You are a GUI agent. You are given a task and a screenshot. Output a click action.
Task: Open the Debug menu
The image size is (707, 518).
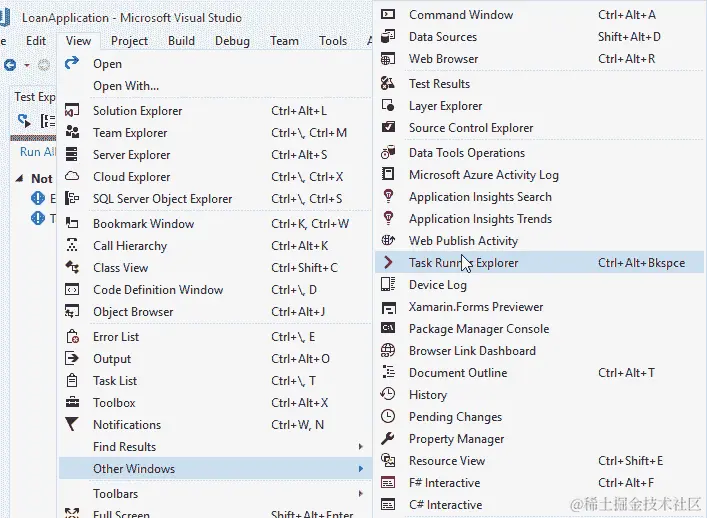click(x=232, y=41)
